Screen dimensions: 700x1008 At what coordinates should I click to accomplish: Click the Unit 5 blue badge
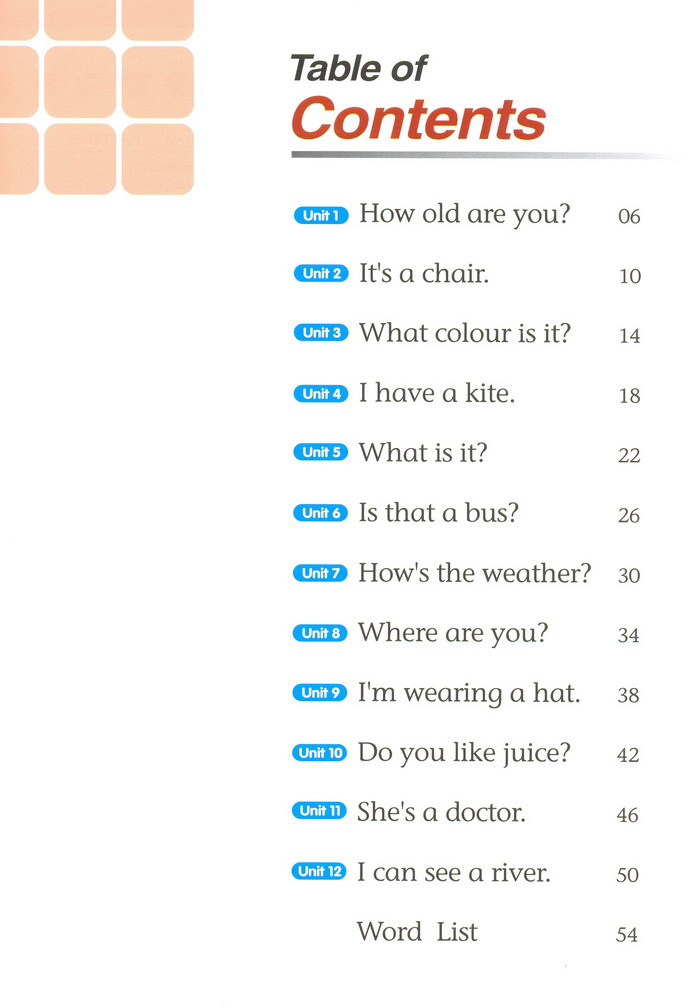(x=321, y=453)
